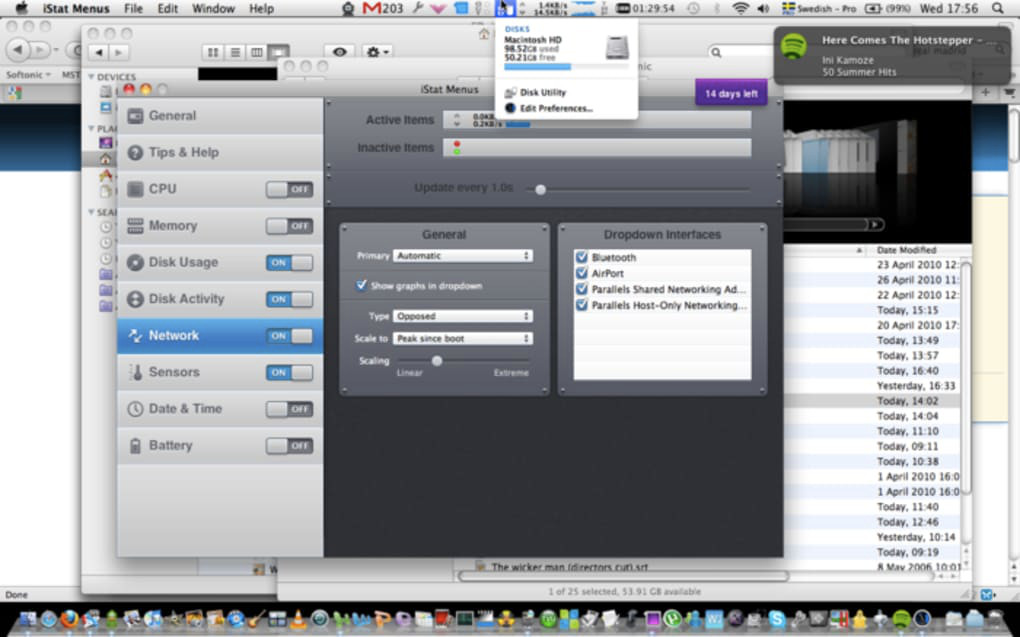The image size is (1020, 637).
Task: Select the row modified Today, 14:02
Action: pyautogui.click(x=872, y=401)
